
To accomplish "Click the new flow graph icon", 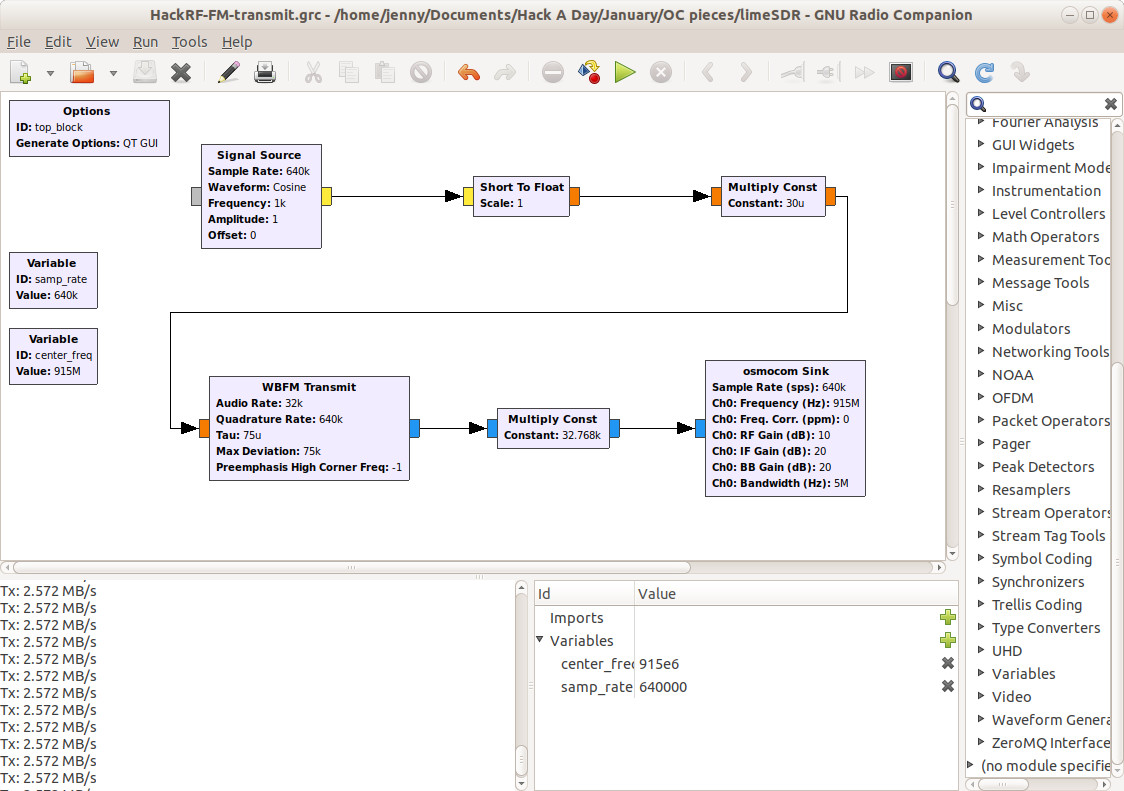I will point(22,72).
